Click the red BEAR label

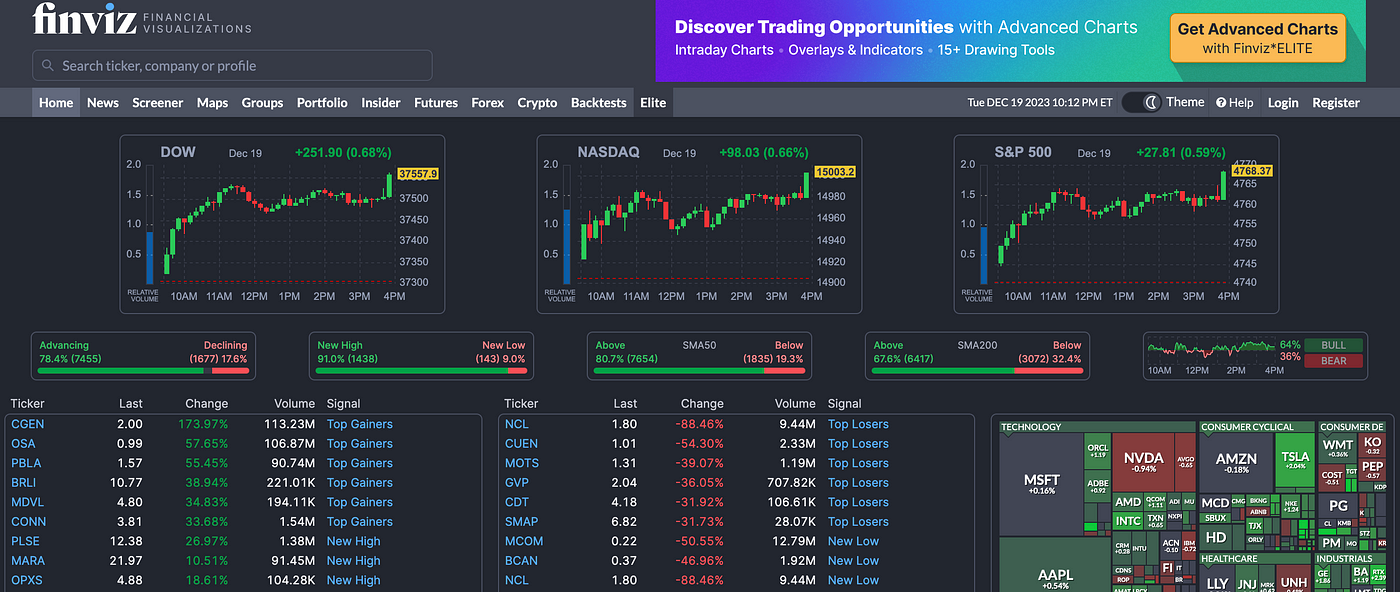[x=1334, y=360]
